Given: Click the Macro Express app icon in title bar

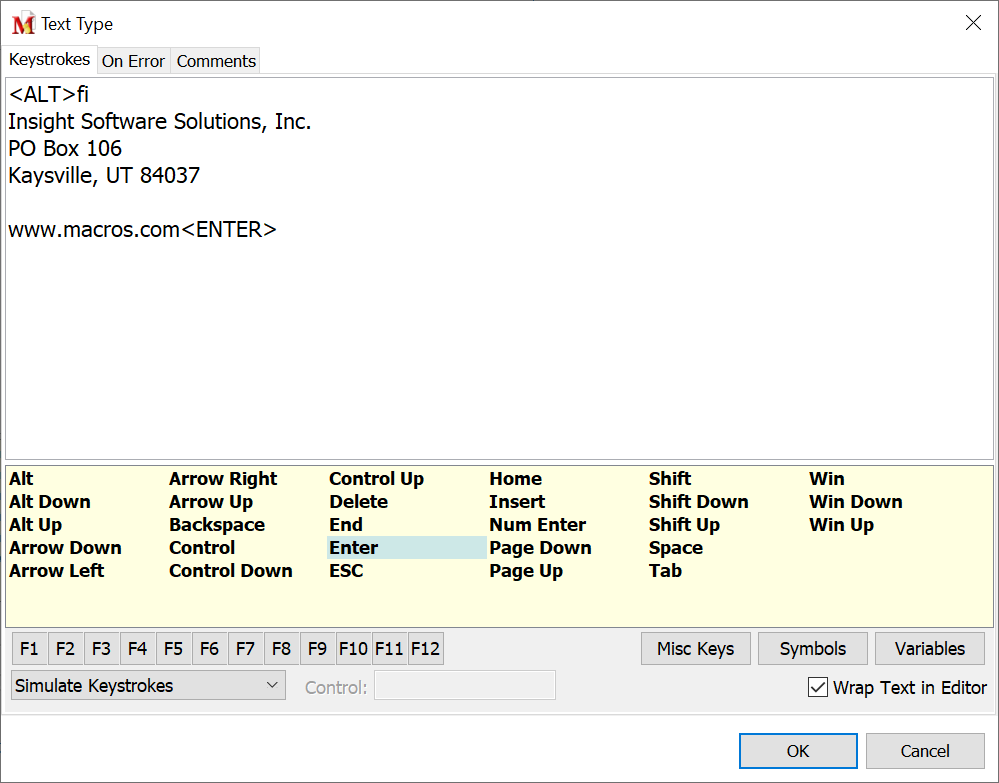Looking at the screenshot, I should (23, 24).
